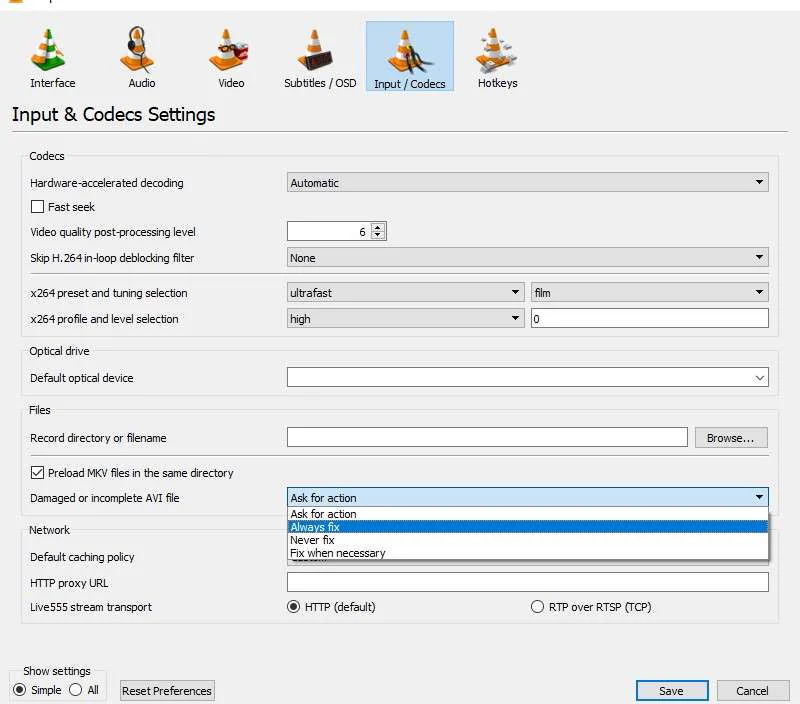Click the x264 level input field
Viewport: 800px width, 704px height.
tap(649, 318)
